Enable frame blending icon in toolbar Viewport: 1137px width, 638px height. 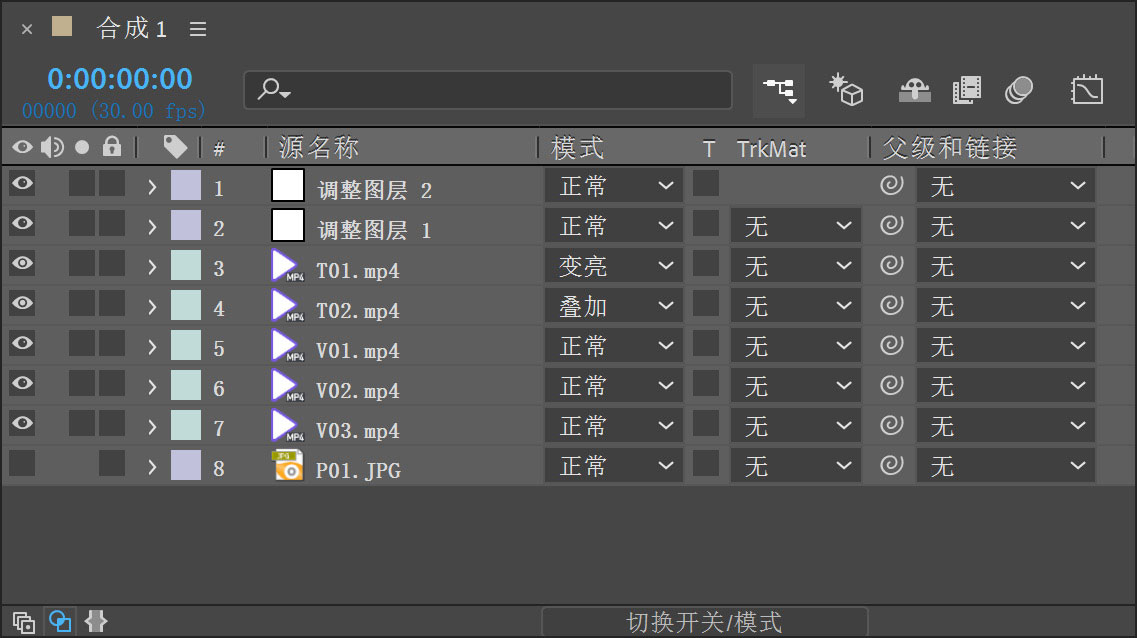967,91
